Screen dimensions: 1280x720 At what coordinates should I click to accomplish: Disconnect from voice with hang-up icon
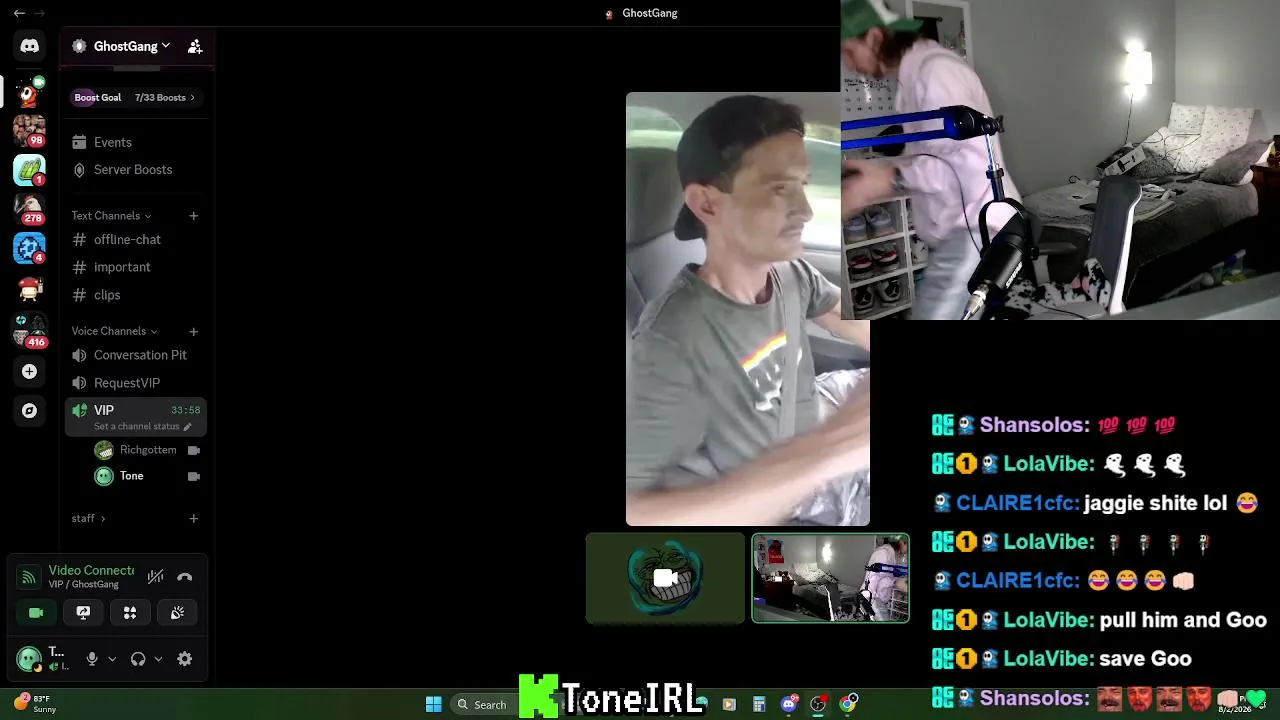[x=185, y=577]
